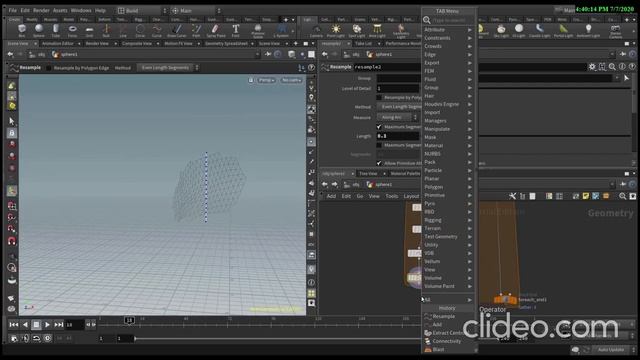Expand Volume Paint submenu in TAB menu

pyautogui.click(x=448, y=286)
